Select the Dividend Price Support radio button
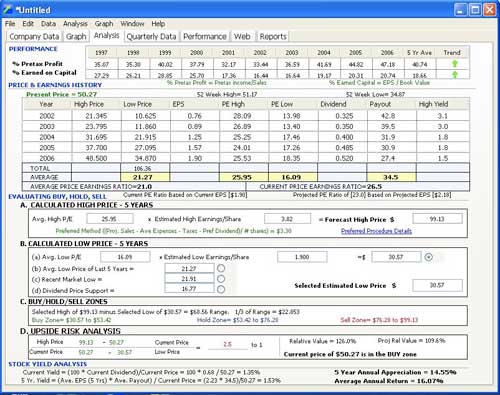The image size is (500, 395). pos(221,289)
